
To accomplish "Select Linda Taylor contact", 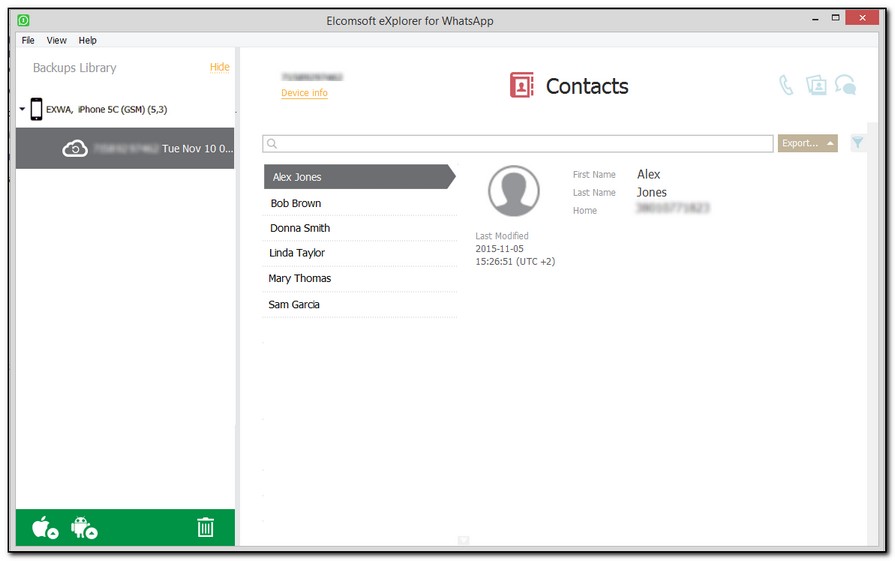I will [297, 253].
